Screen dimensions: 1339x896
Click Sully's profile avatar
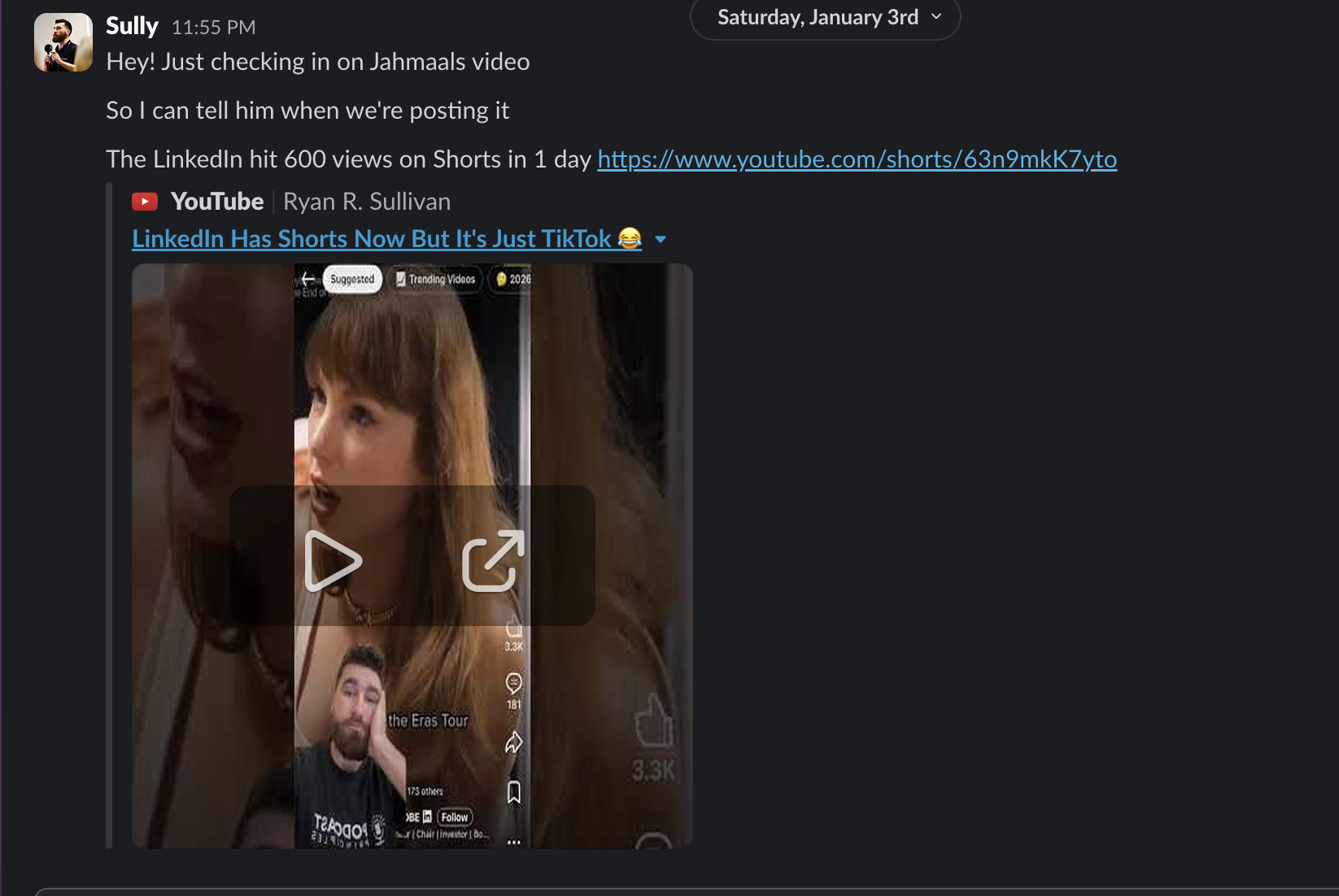tap(63, 42)
